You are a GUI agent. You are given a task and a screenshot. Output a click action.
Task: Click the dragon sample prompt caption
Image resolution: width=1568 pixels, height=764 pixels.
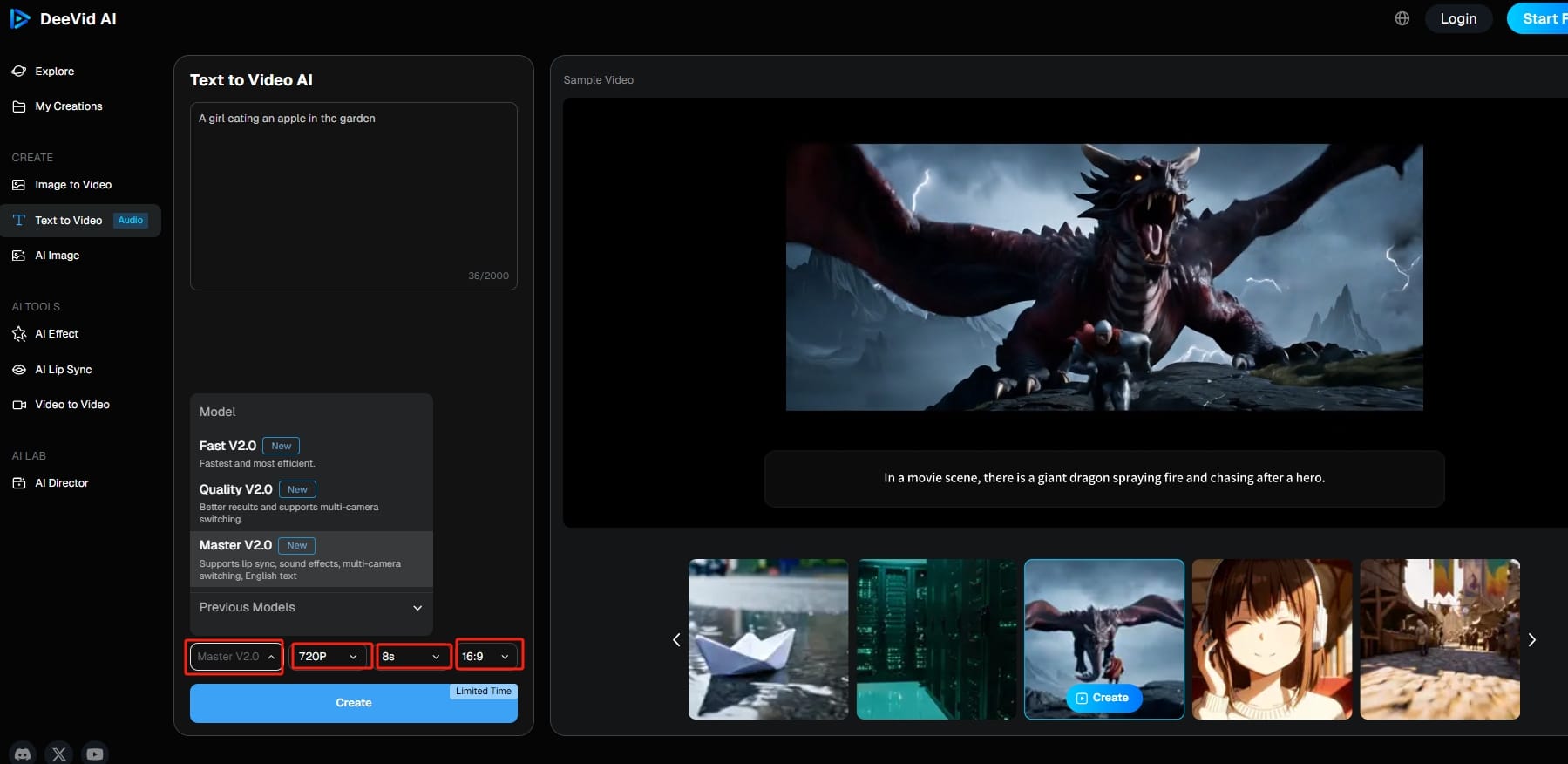click(x=1104, y=478)
